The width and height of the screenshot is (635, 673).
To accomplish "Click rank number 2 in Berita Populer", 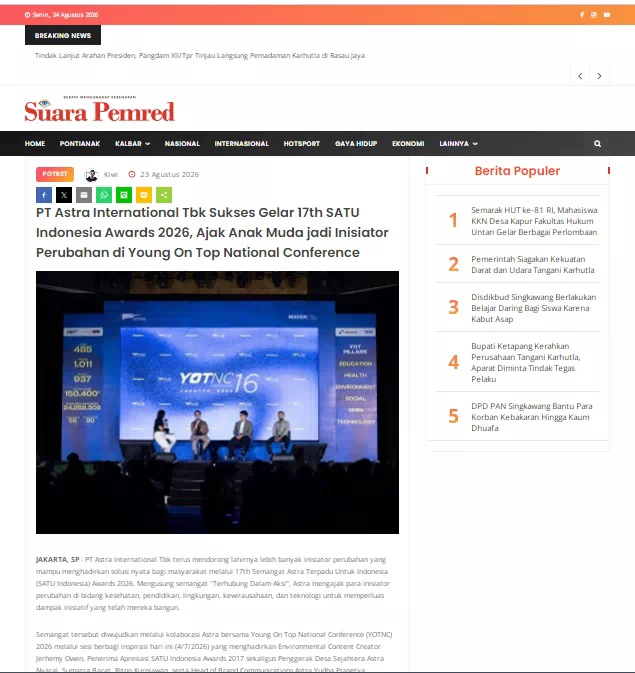I will tap(453, 264).
